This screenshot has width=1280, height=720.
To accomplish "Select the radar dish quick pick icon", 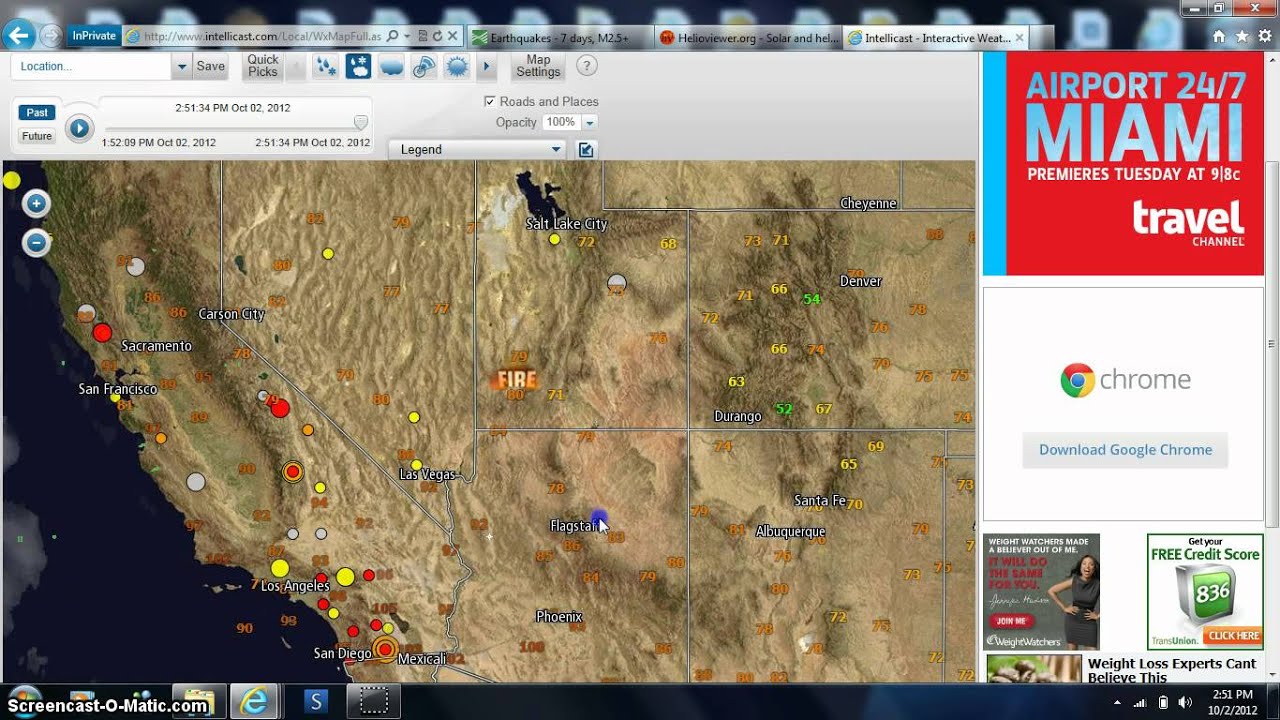I will [424, 67].
